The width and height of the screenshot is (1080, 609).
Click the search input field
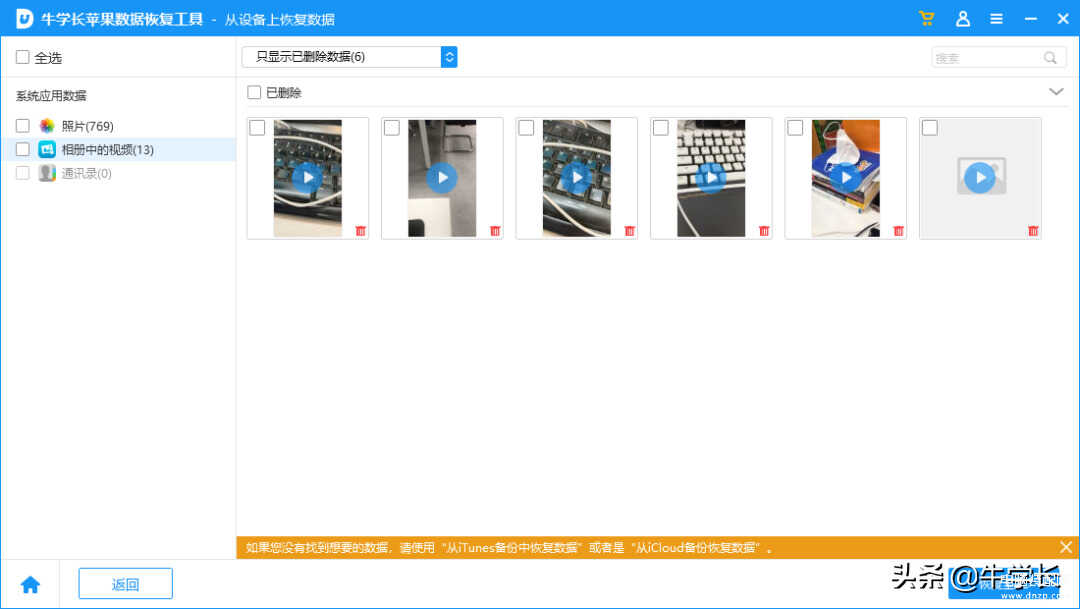[x=985, y=58]
